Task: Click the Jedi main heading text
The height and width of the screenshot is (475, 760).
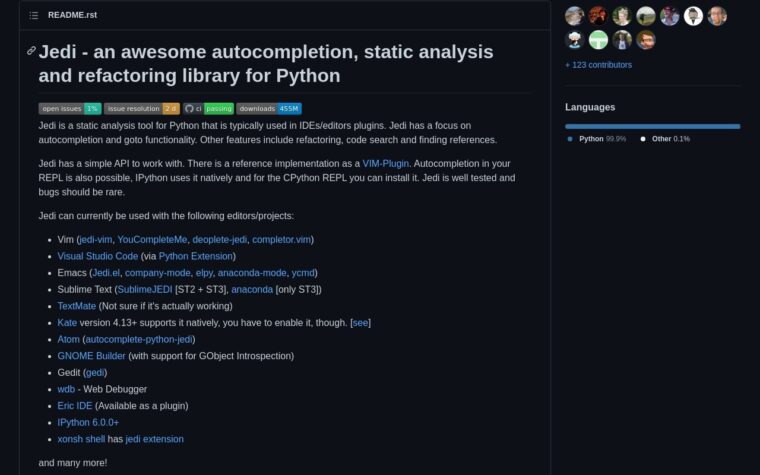Action: (x=266, y=63)
